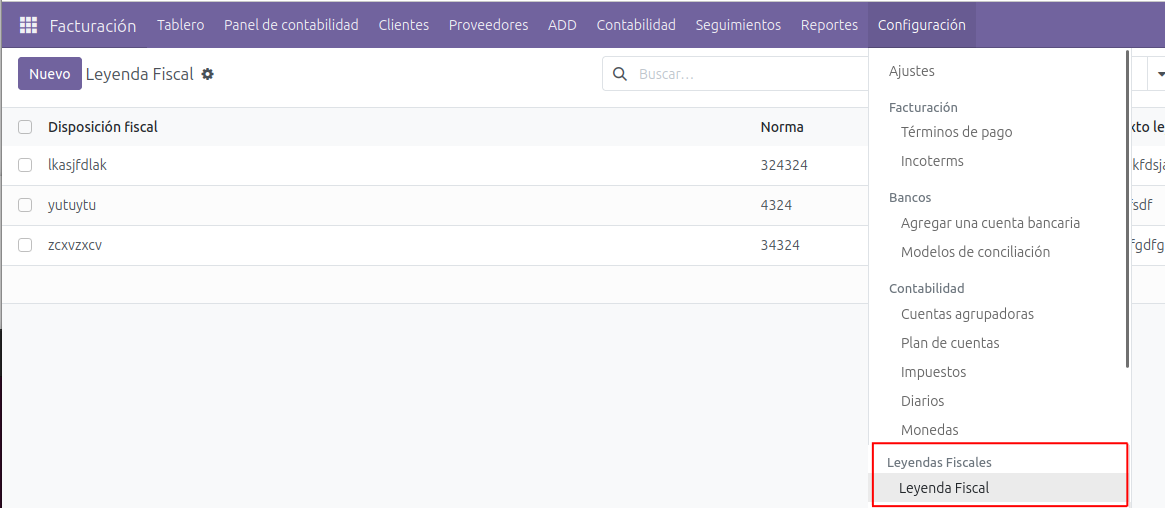Click the gear icon beside Leyenda Fiscal
The height and width of the screenshot is (508, 1165).
click(208, 74)
